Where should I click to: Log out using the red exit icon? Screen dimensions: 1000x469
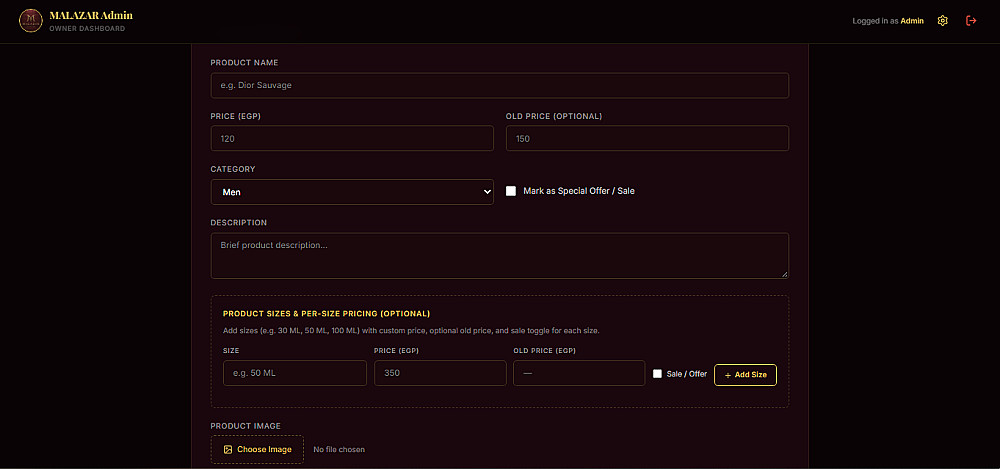point(971,21)
